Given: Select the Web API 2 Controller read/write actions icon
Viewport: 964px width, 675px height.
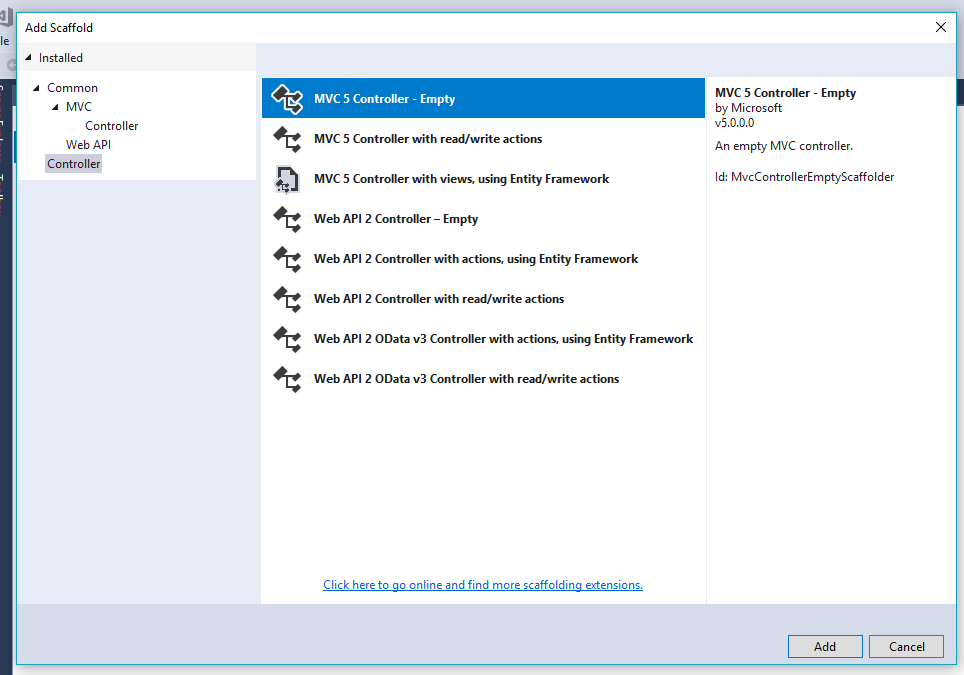Looking at the screenshot, I should [288, 298].
